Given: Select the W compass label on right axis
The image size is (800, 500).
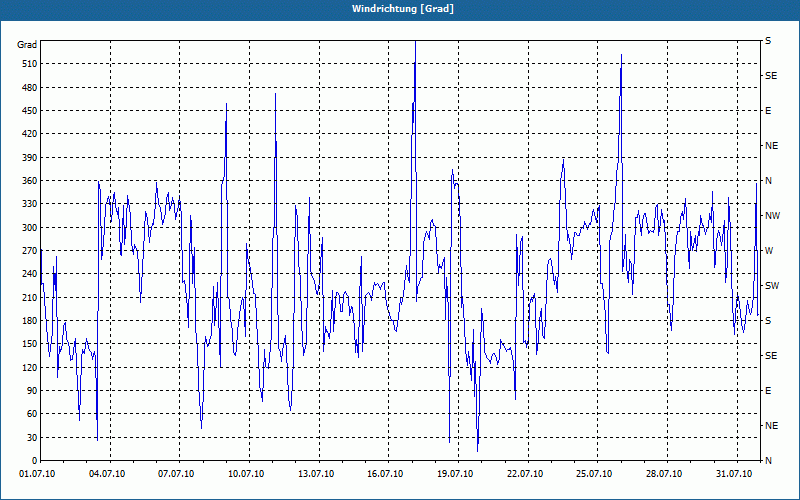Looking at the screenshot, I should pyautogui.click(x=769, y=251).
